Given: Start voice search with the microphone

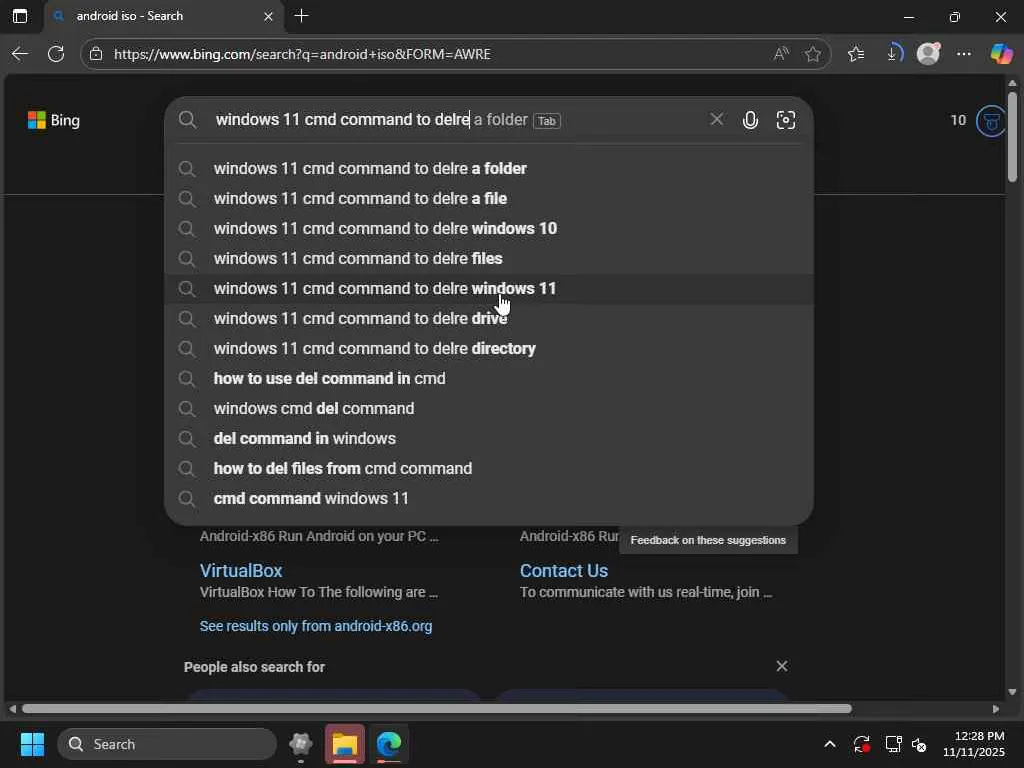Looking at the screenshot, I should (750, 120).
